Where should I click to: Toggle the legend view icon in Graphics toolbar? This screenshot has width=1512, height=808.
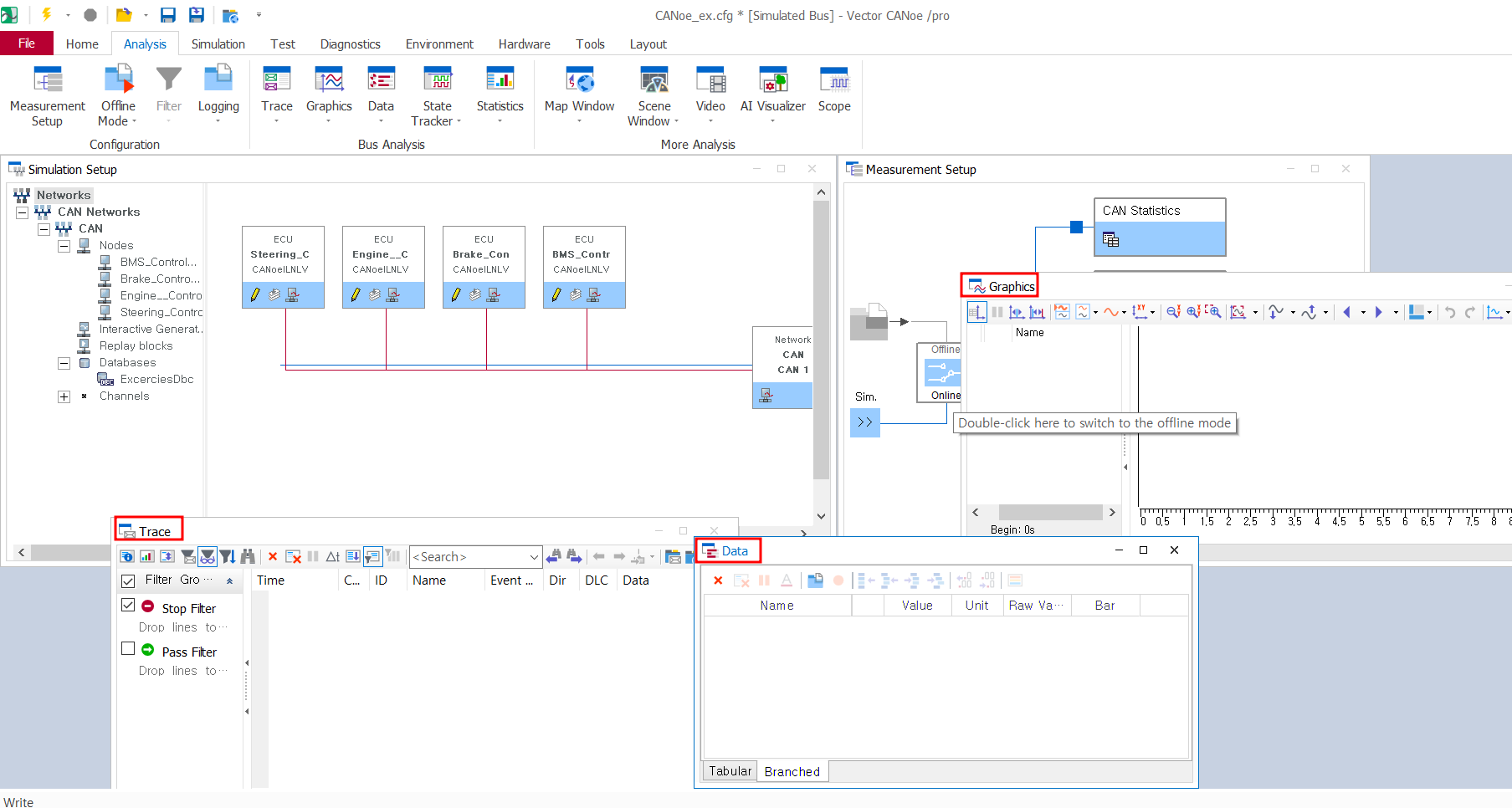tap(976, 312)
